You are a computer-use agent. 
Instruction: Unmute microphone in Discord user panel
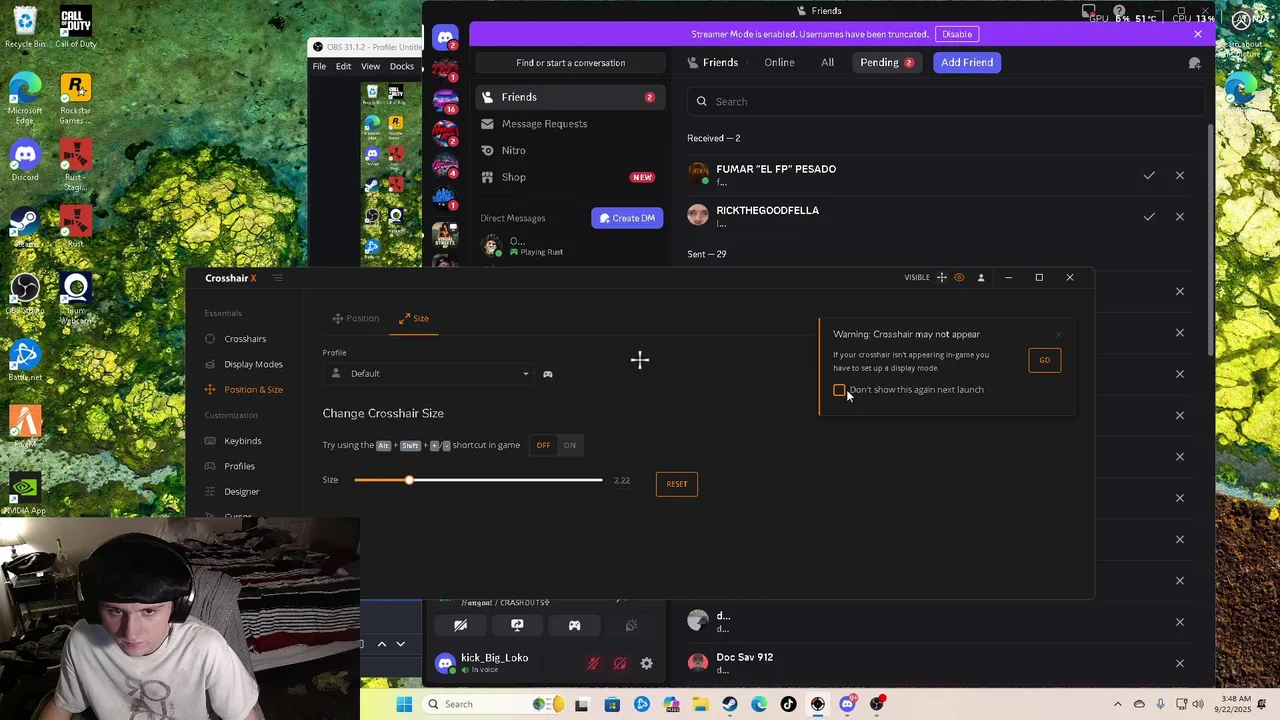(593, 664)
